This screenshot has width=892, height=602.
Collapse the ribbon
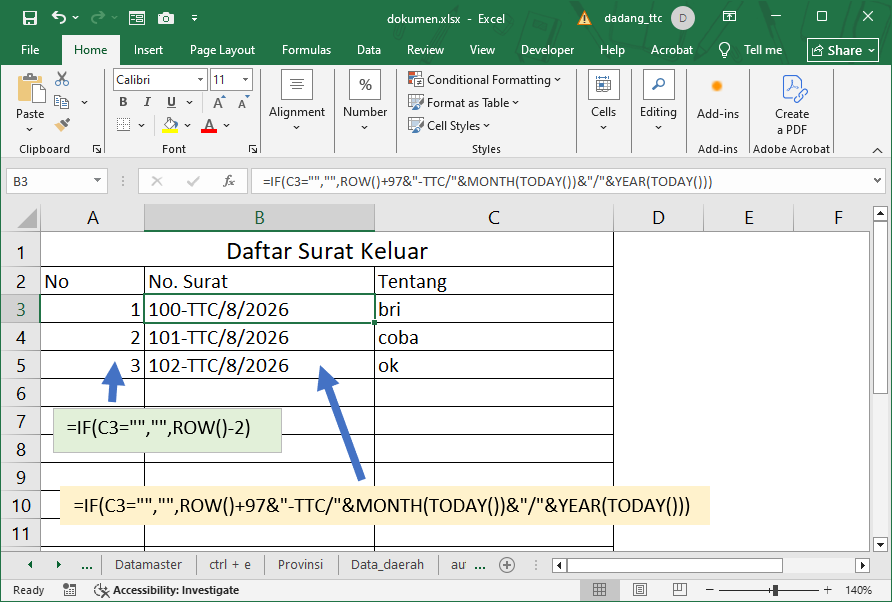(877, 150)
